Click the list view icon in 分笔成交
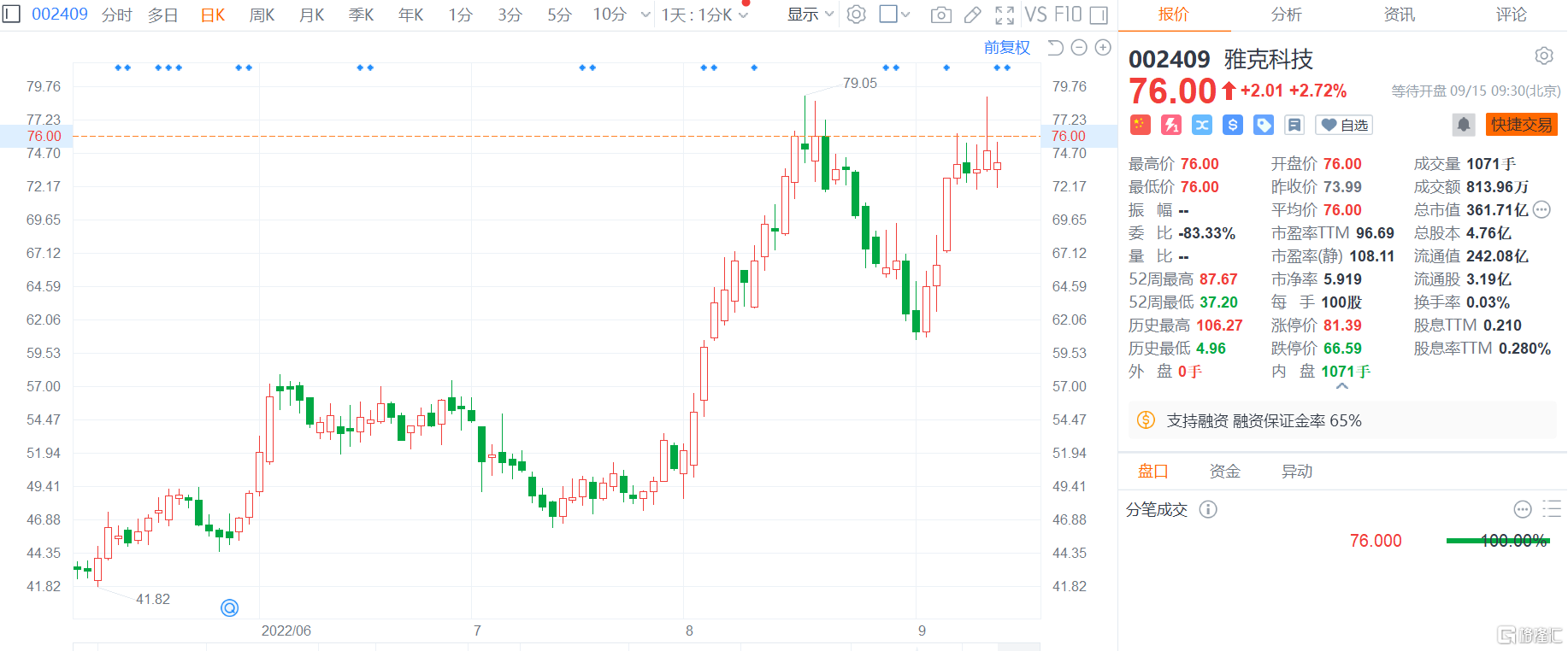This screenshot has height=651, width=1568. 1551,509
